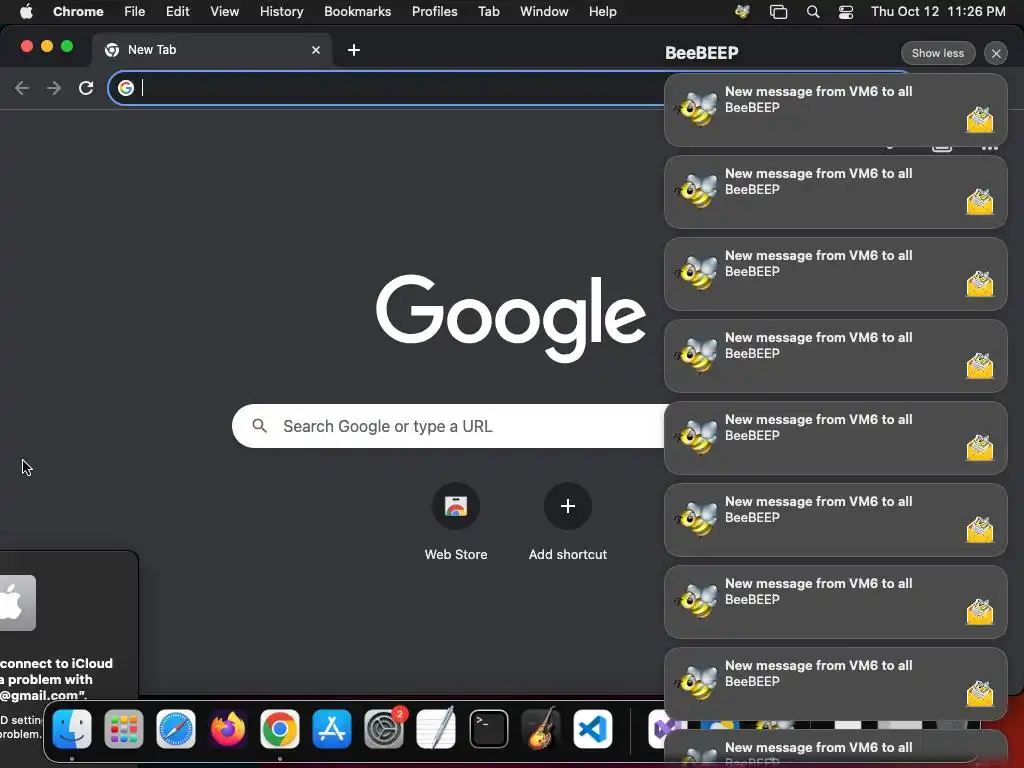This screenshot has width=1024, height=768.
Task: Click the BeeBEEP bee menu bar icon
Action: click(x=742, y=12)
